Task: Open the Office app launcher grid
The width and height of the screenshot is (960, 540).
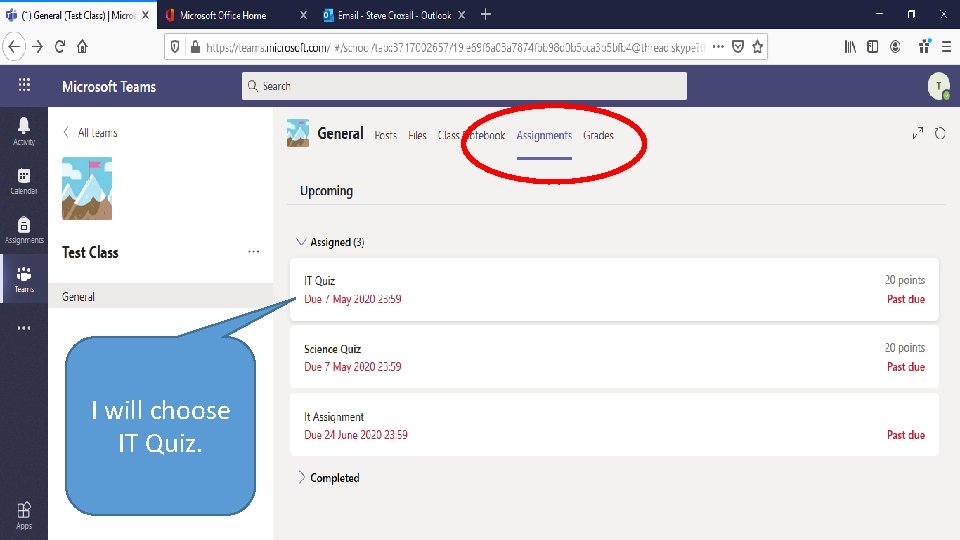Action: pos(24,84)
